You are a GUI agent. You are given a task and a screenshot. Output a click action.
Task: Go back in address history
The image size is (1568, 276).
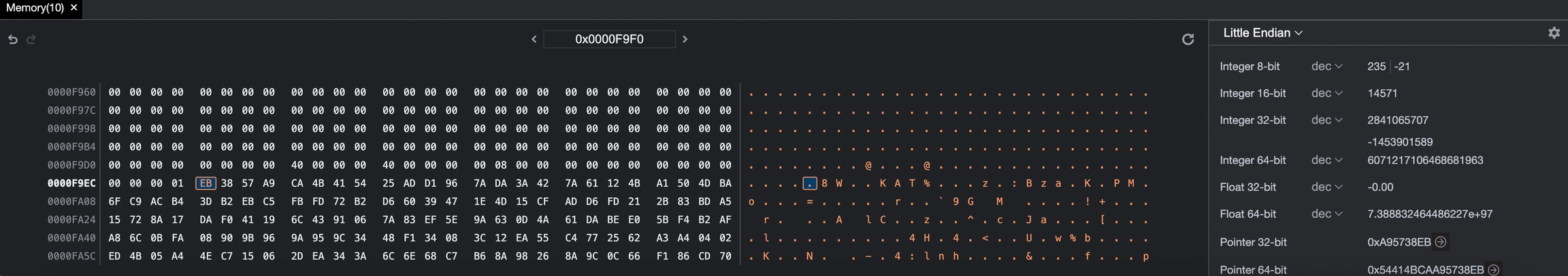pyautogui.click(x=12, y=39)
